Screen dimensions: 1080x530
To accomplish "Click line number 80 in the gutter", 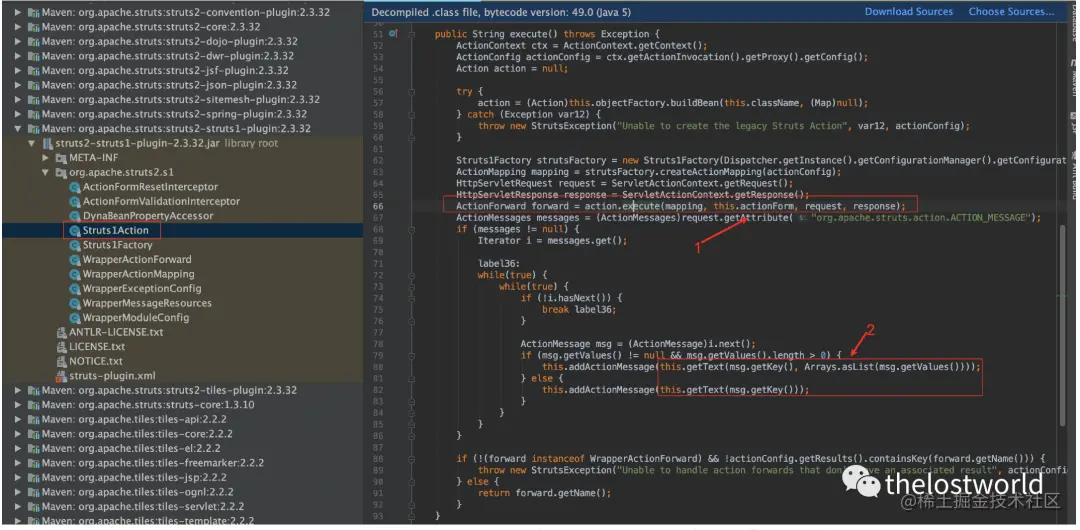I will coord(376,367).
